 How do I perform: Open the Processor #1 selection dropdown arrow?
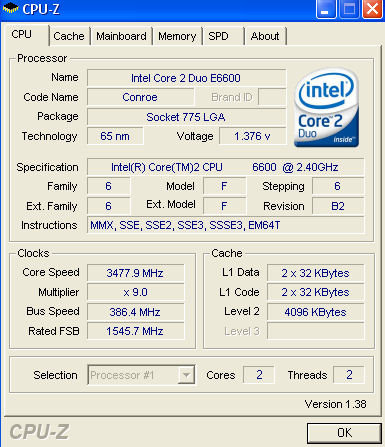[186, 375]
